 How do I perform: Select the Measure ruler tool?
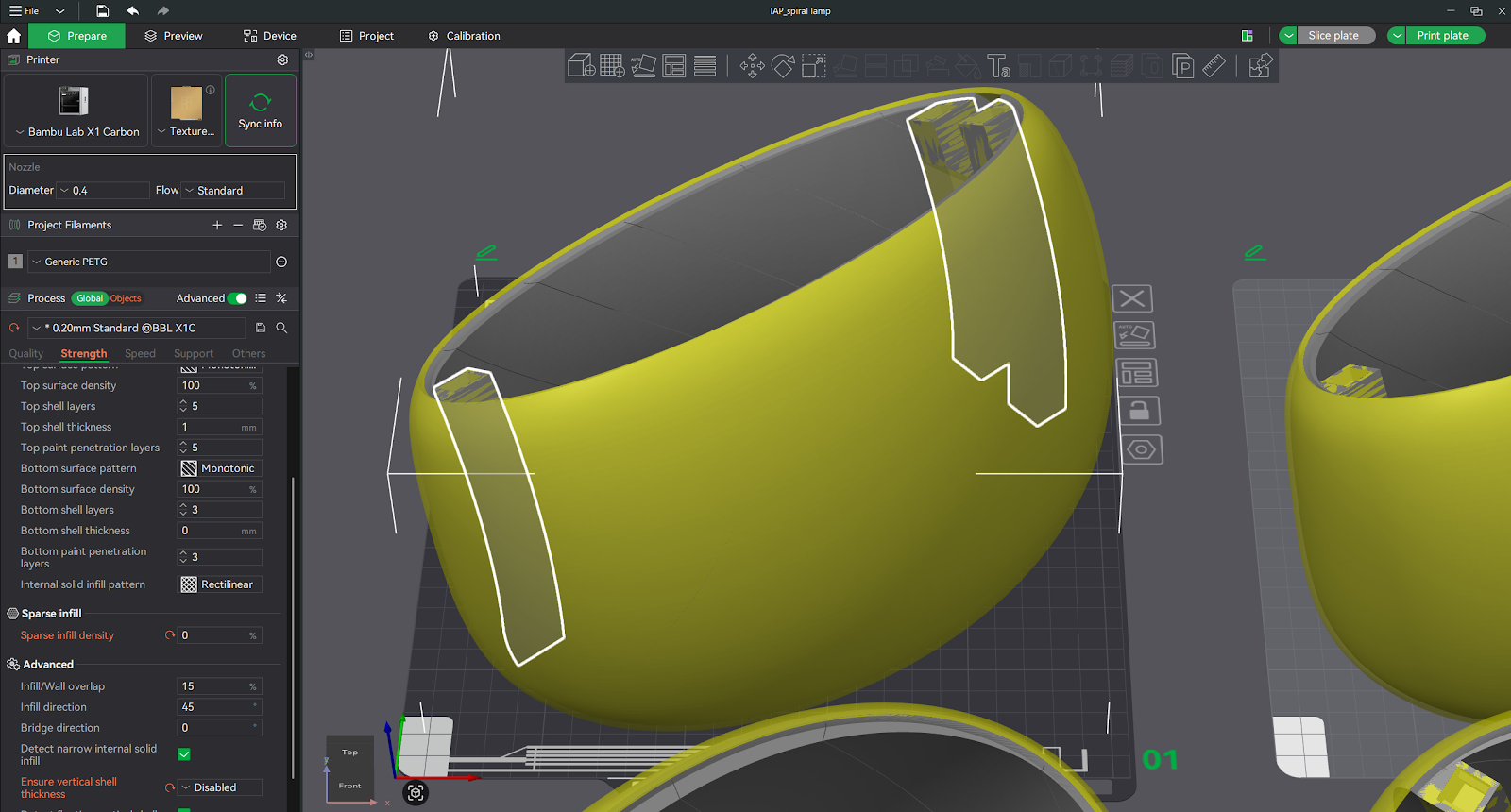pos(1214,66)
